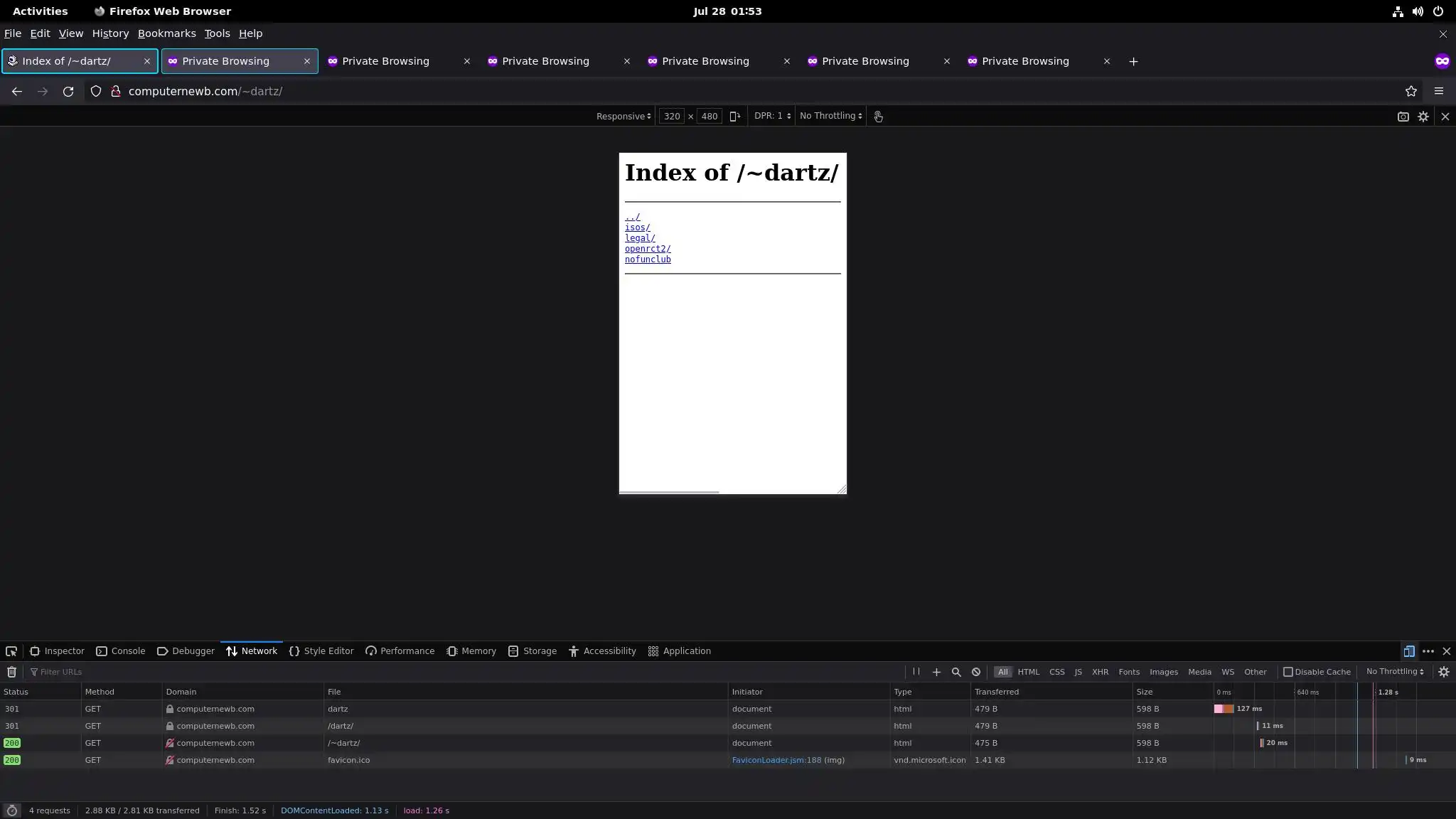Click the element picker icon
1456x819 pixels.
tap(11, 651)
